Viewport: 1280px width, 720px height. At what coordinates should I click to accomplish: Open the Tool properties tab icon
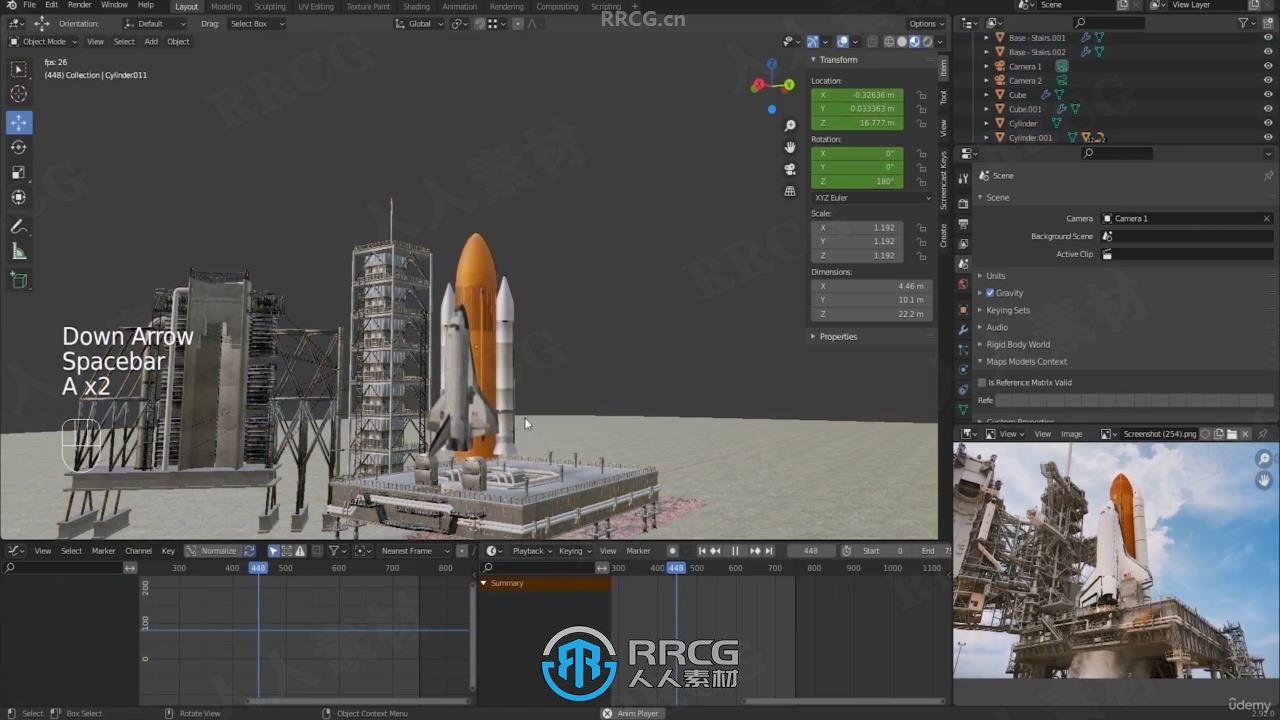pyautogui.click(x=963, y=178)
